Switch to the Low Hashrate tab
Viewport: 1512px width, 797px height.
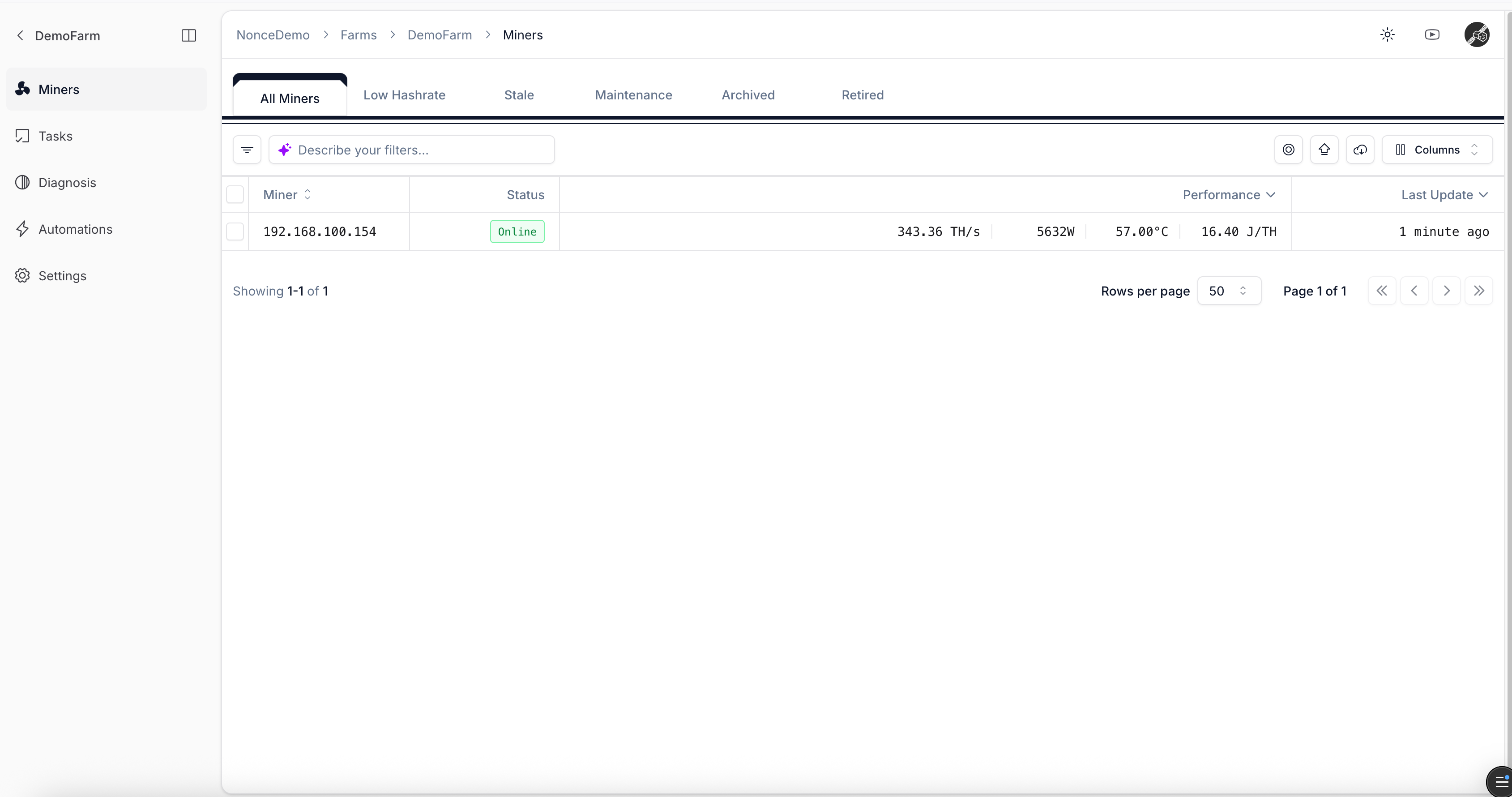405,95
